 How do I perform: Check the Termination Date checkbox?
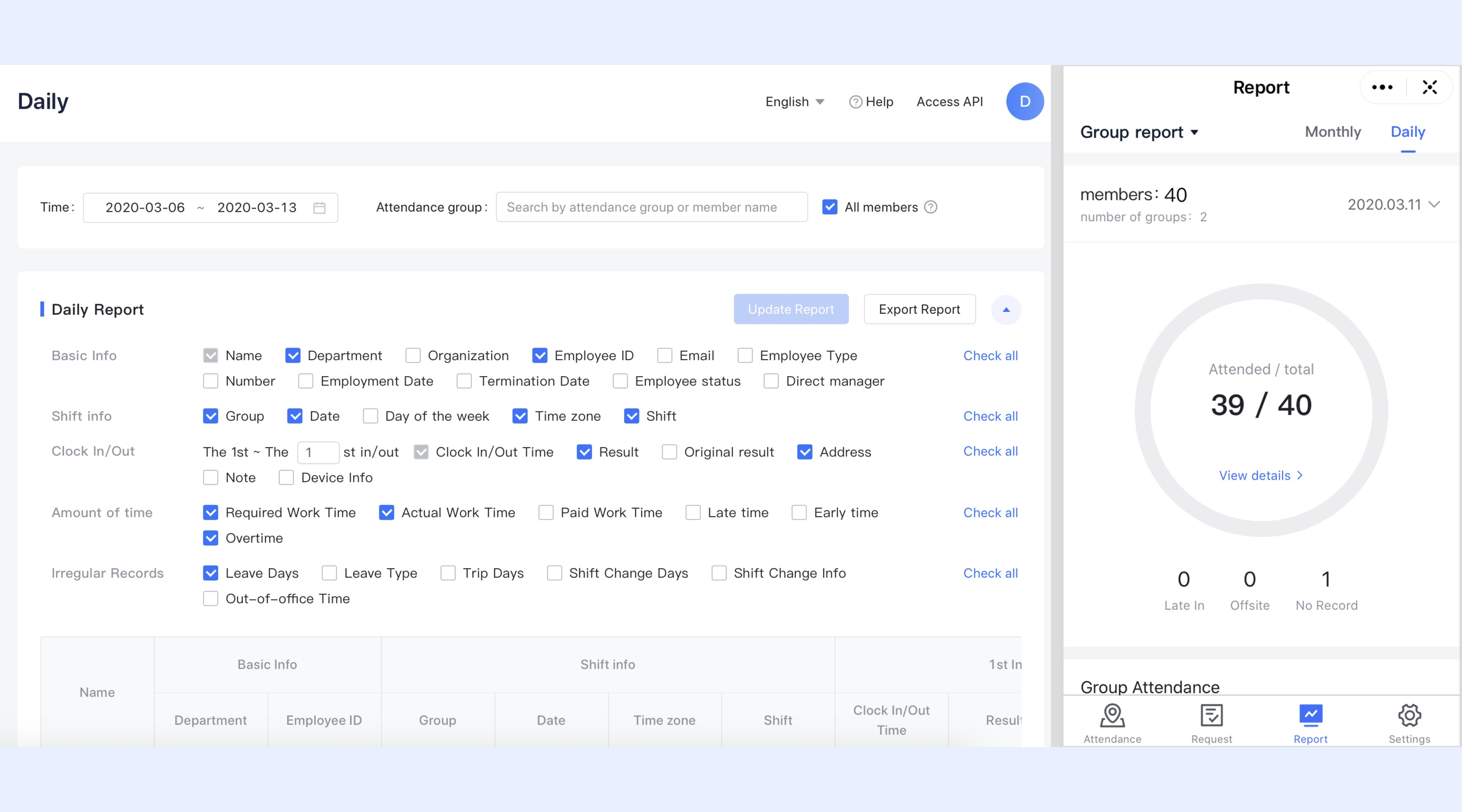[464, 381]
